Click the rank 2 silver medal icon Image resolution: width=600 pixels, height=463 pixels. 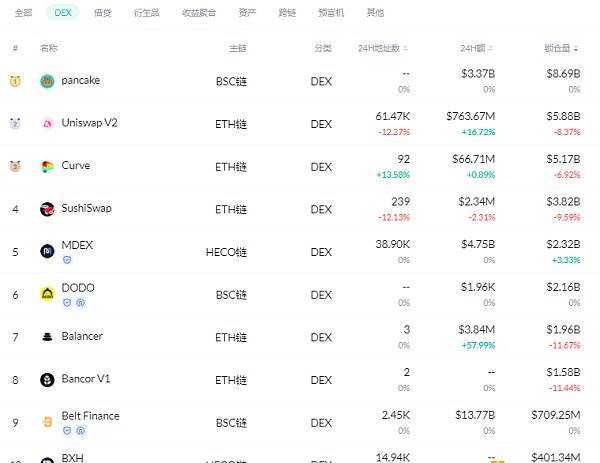(x=15, y=124)
